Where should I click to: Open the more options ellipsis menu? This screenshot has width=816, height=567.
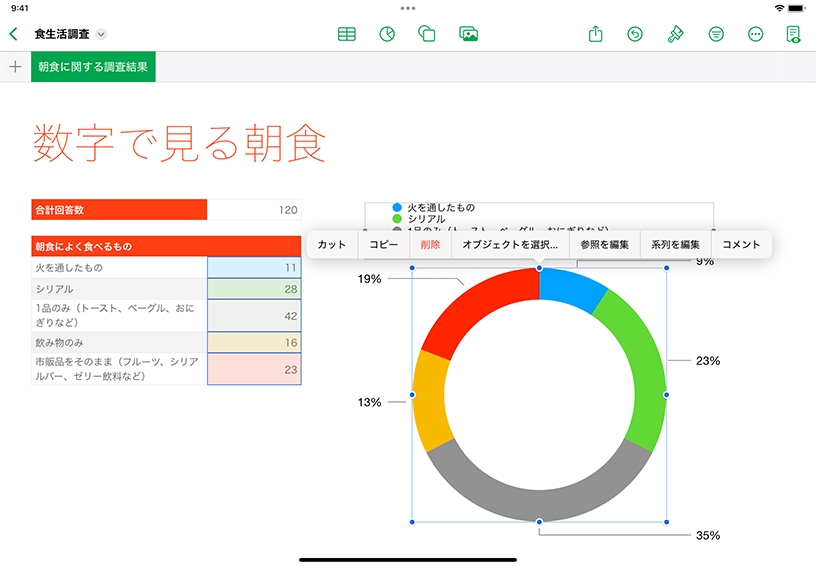pos(756,34)
